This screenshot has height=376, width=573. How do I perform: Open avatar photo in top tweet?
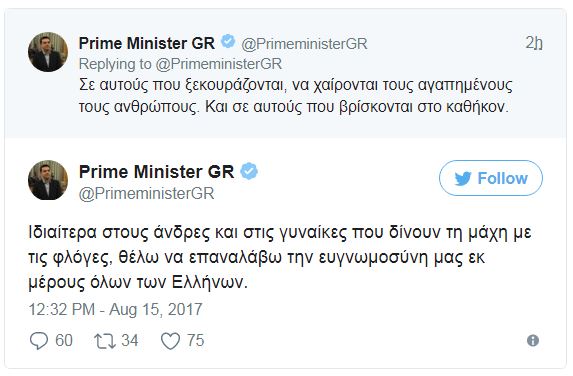(48, 52)
